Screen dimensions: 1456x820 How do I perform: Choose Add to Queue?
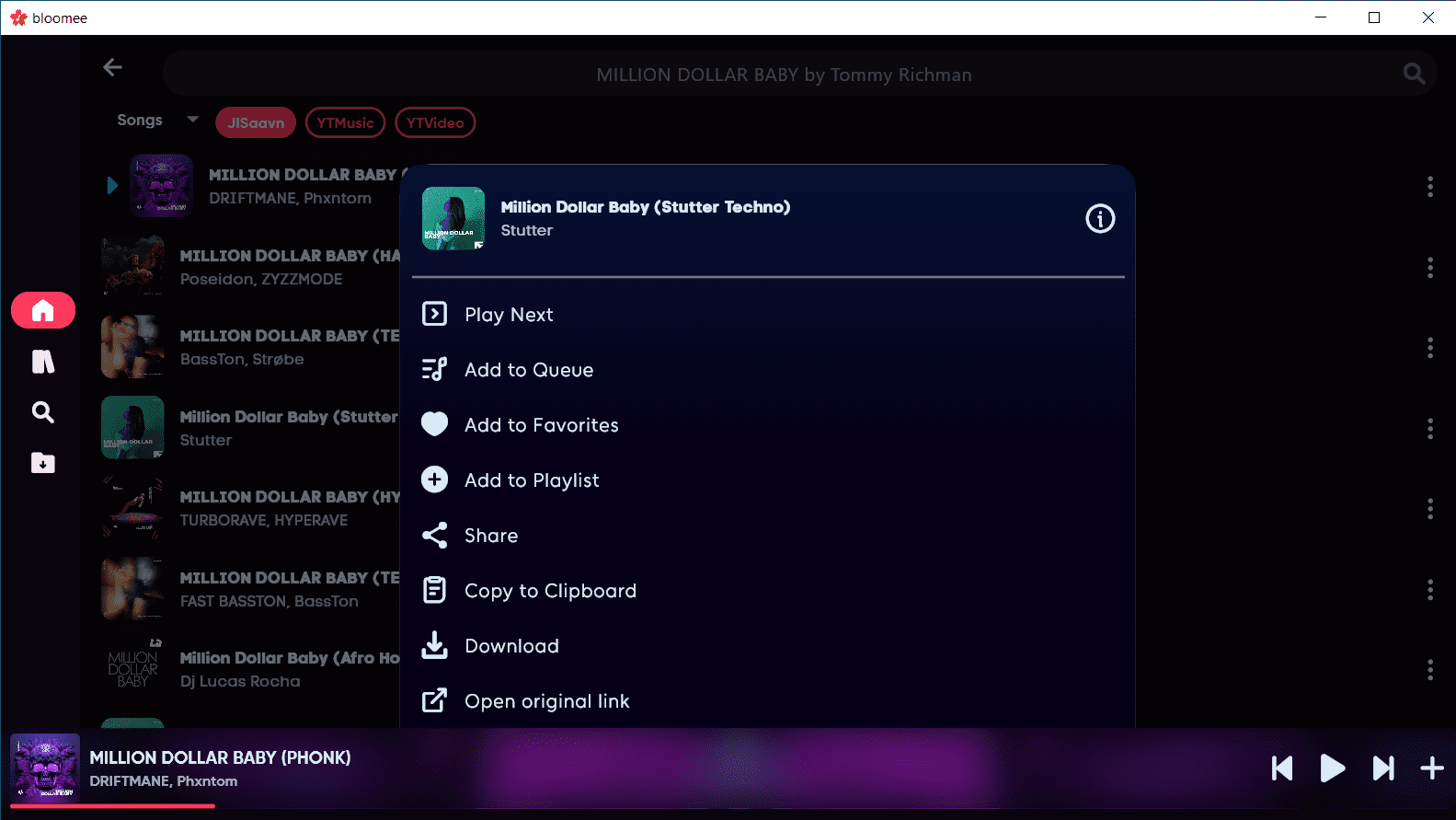(768, 369)
